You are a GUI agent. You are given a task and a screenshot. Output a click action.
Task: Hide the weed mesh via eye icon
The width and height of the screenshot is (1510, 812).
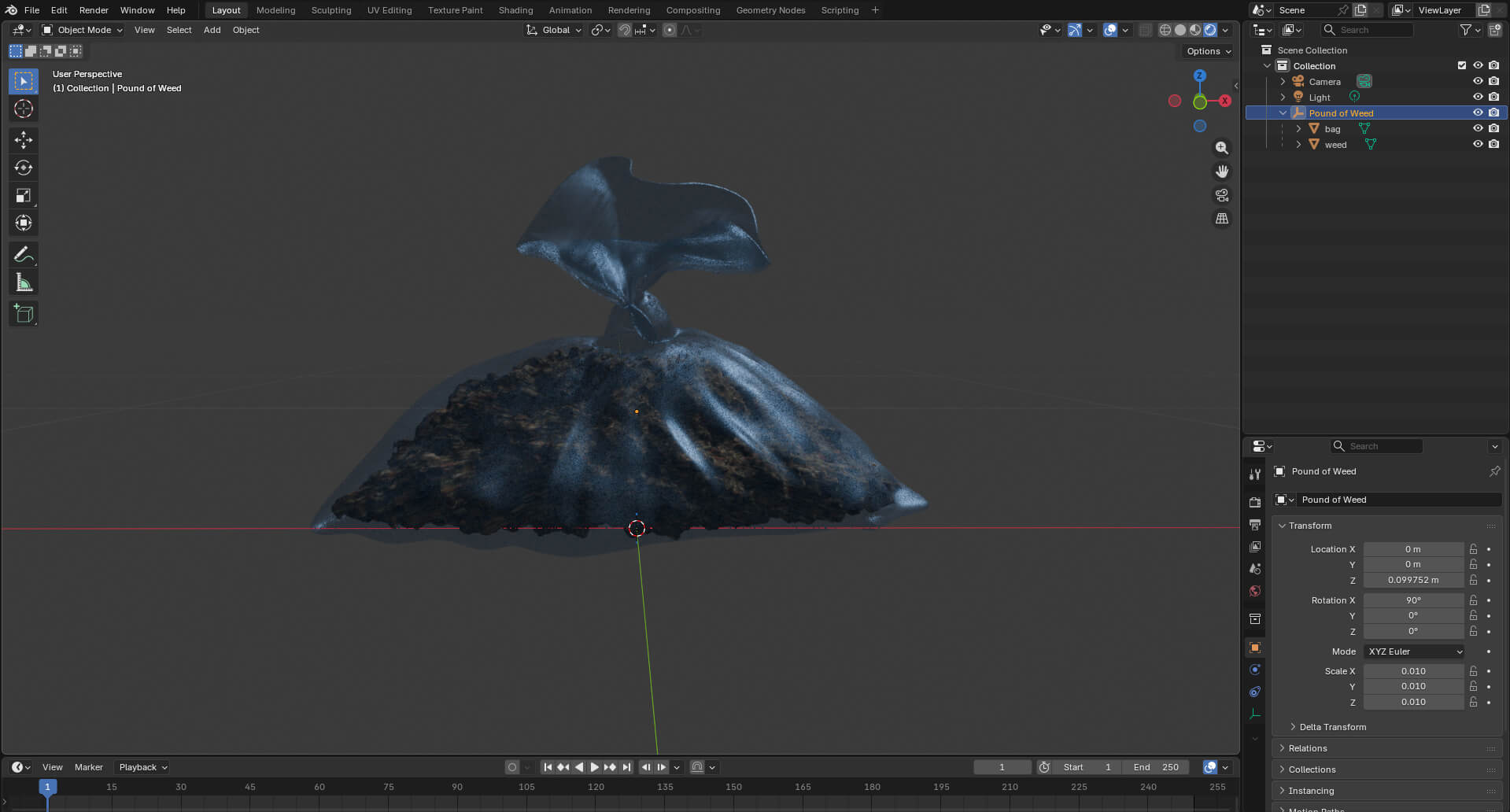point(1478,144)
